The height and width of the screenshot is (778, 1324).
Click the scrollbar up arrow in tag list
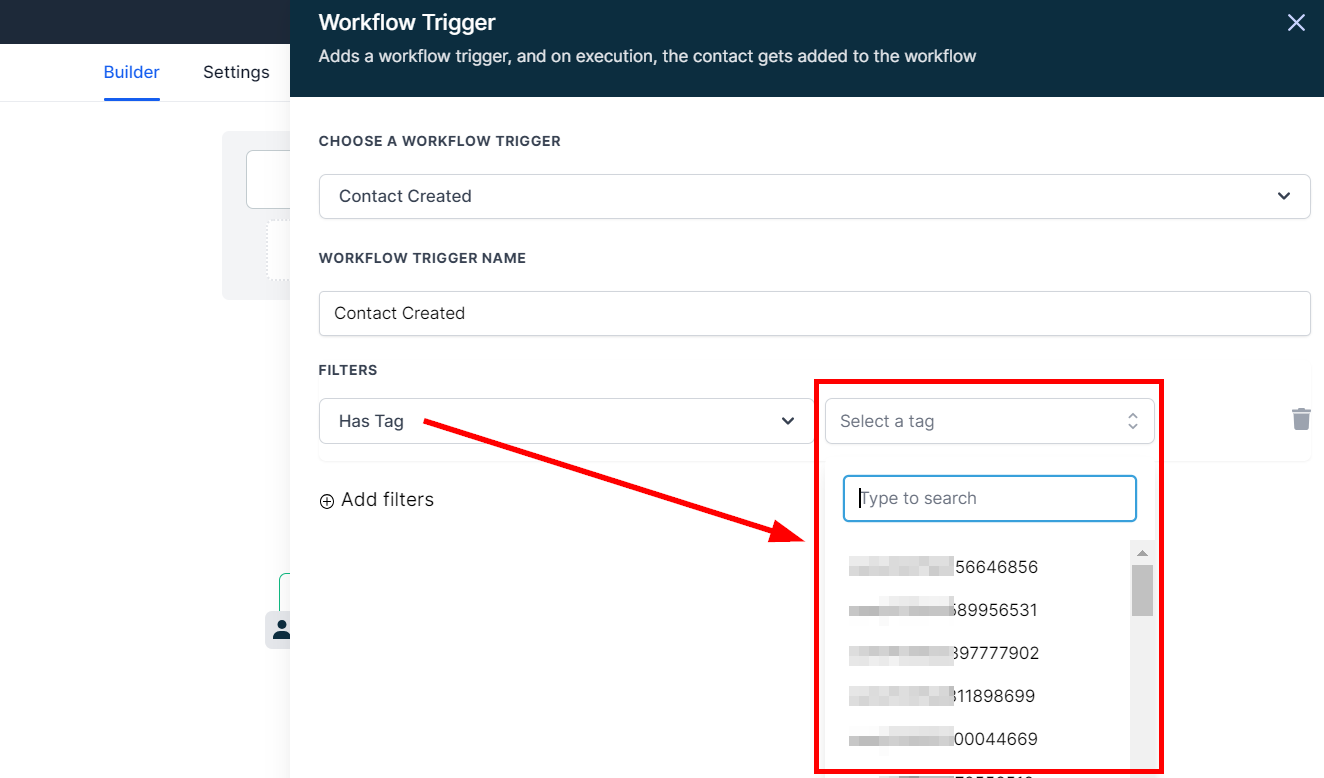[1142, 553]
